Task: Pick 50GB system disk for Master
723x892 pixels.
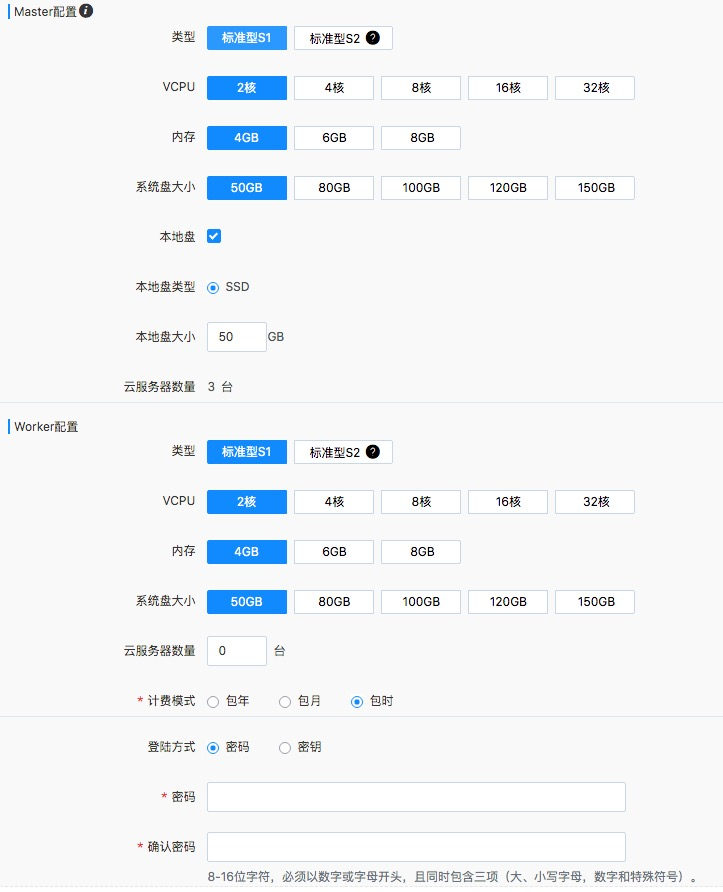Action: pyautogui.click(x=247, y=188)
